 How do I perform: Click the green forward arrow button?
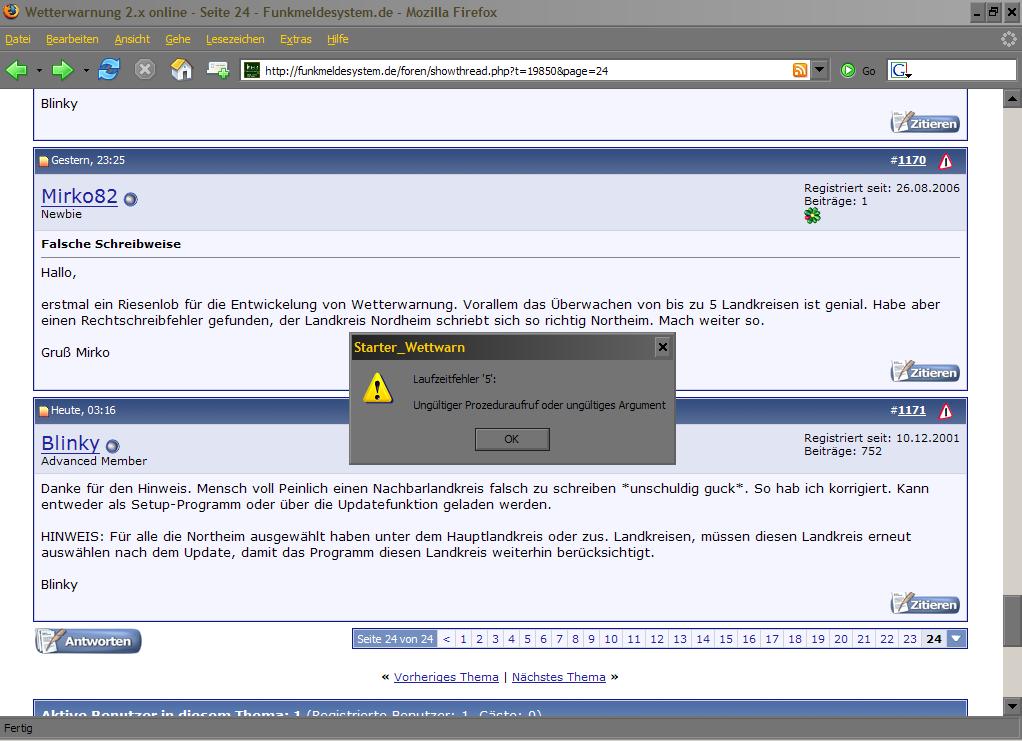click(63, 70)
